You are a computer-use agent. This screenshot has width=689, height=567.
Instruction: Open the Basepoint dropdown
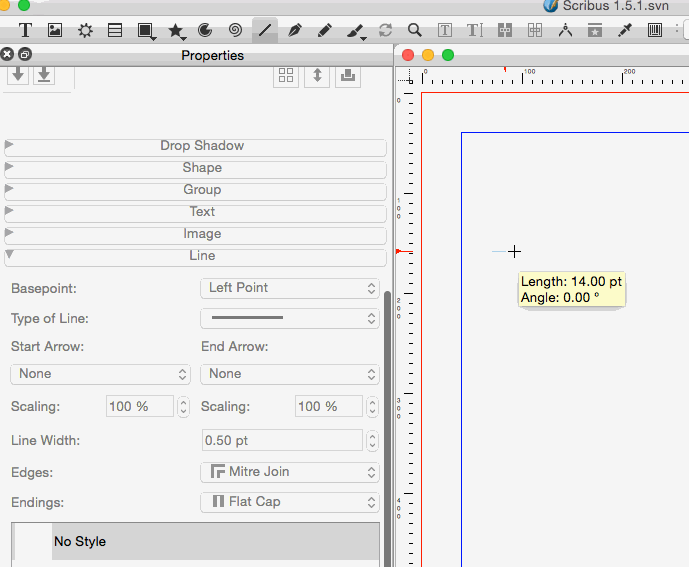click(x=289, y=288)
